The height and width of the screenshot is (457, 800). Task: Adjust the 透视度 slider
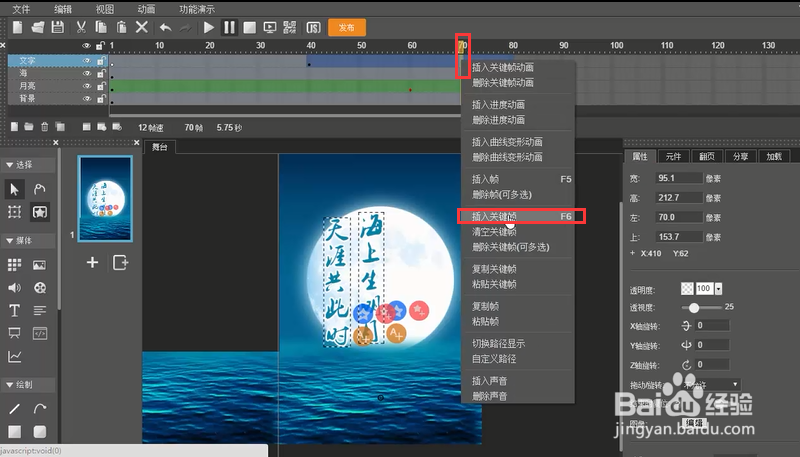point(694,308)
